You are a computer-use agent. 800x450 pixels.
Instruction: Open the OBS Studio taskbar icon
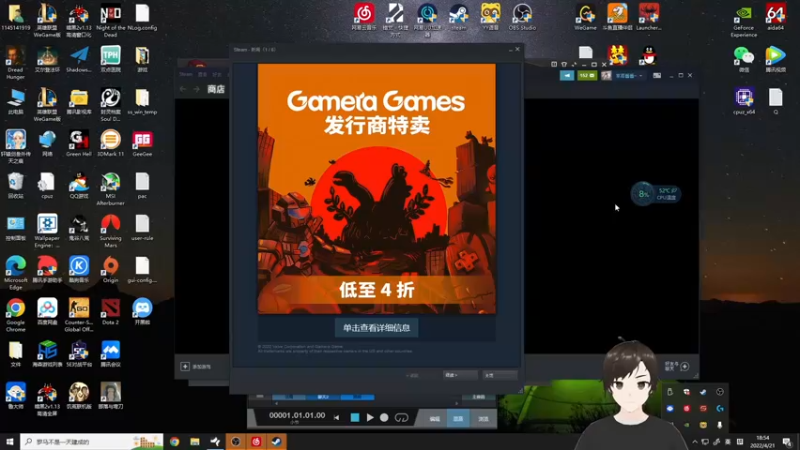(x=236, y=441)
